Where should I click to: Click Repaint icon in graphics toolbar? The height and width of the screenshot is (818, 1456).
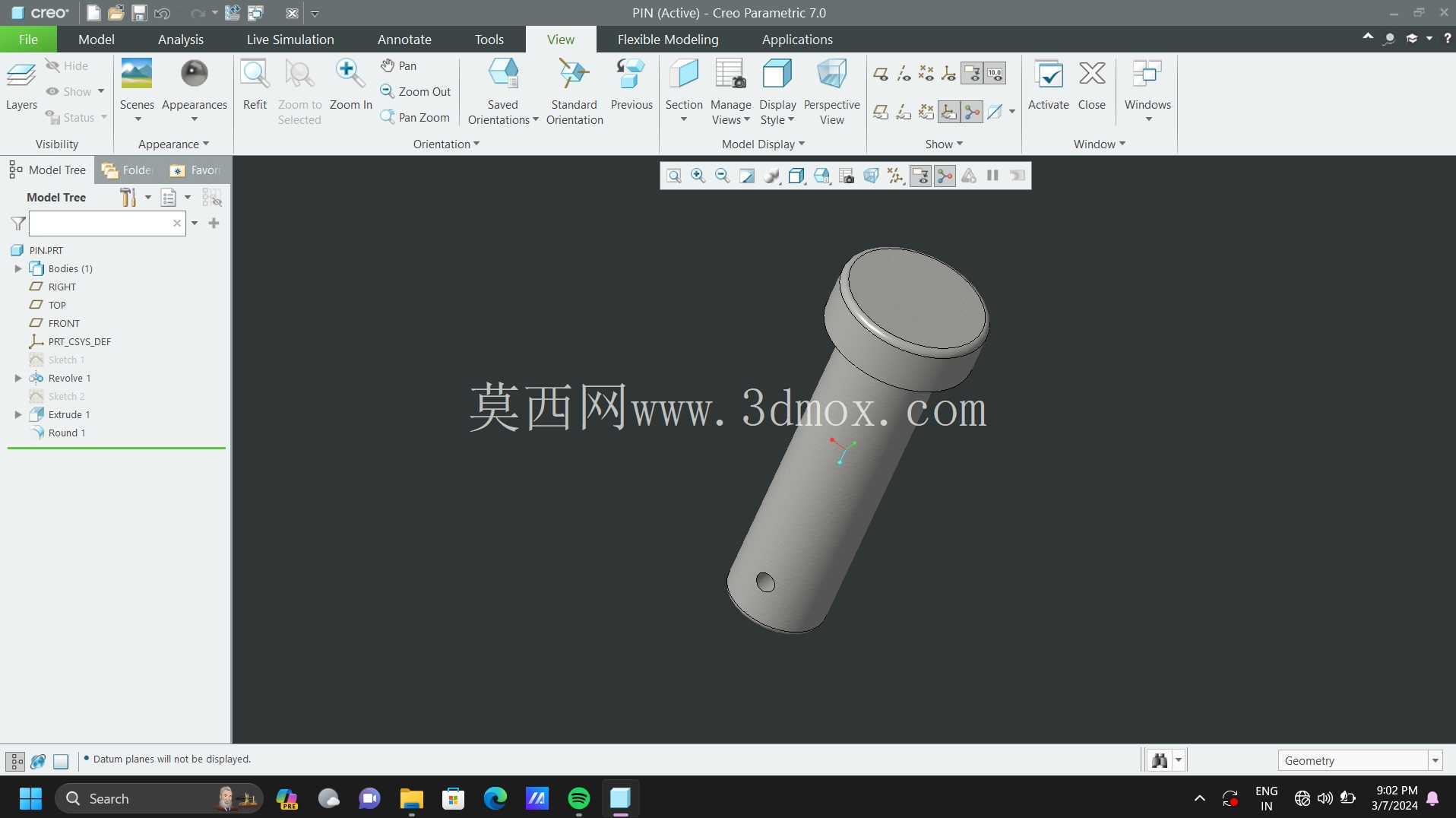tap(747, 176)
